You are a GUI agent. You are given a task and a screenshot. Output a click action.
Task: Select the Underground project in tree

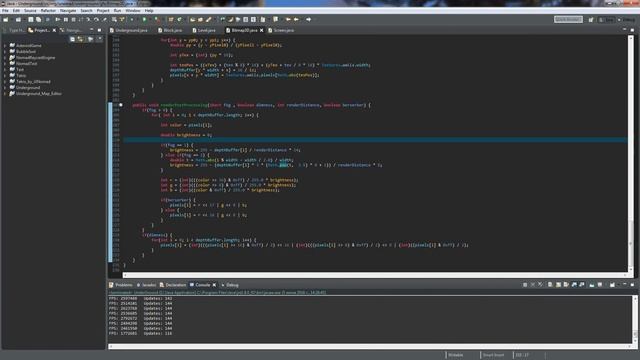tap(28, 87)
